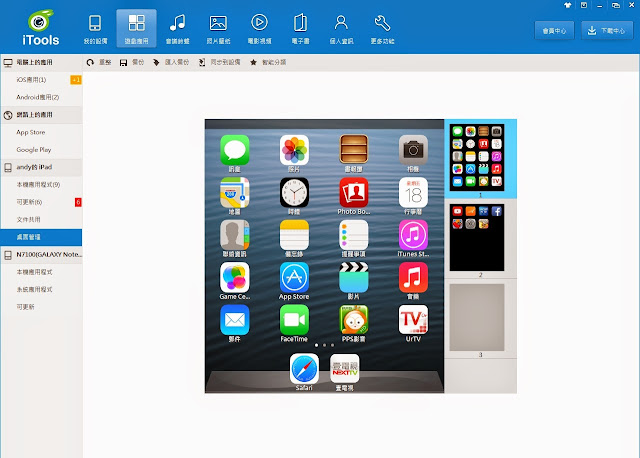Open the More tools wrench tab
The image size is (640, 458).
click(382, 29)
